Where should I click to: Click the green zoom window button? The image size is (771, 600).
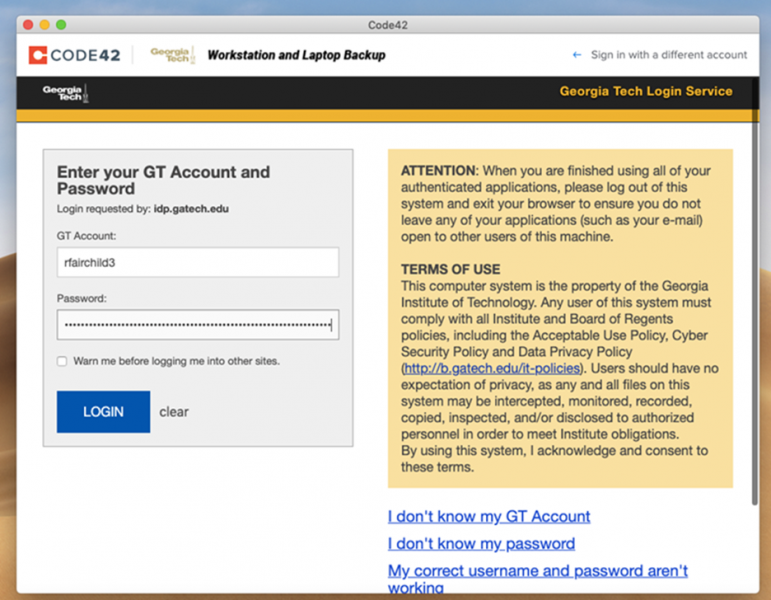coord(61,24)
